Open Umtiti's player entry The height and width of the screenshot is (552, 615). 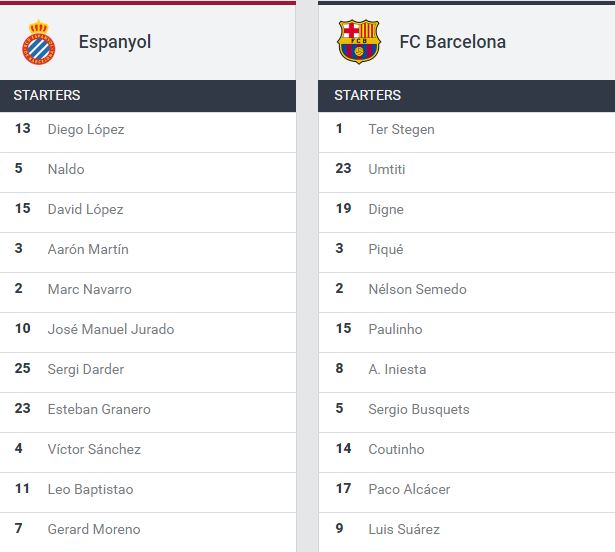387,169
